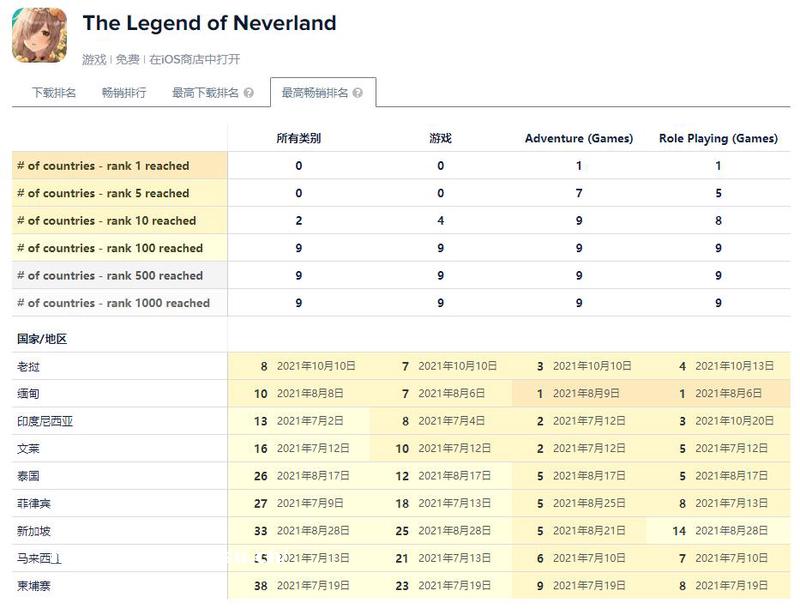Select the 老挝 country row label
Viewport: 800px width, 615px height.
click(x=29, y=367)
